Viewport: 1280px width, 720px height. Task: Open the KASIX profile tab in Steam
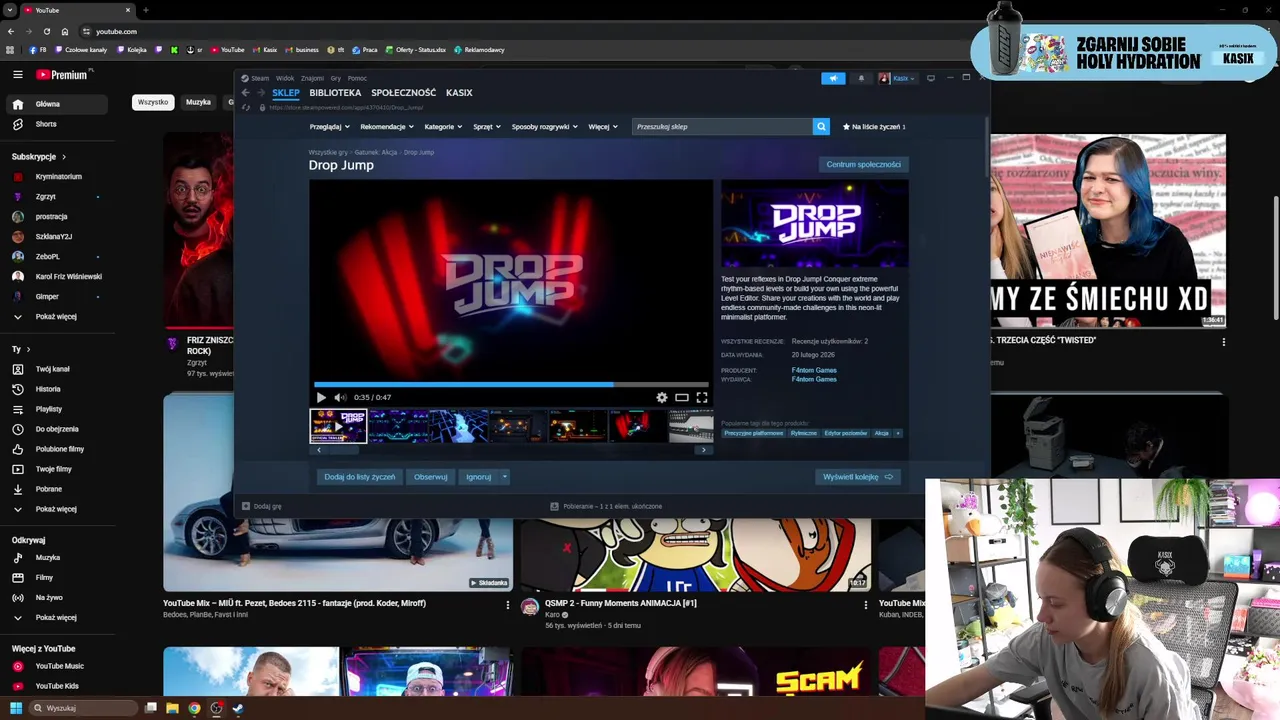(x=459, y=93)
